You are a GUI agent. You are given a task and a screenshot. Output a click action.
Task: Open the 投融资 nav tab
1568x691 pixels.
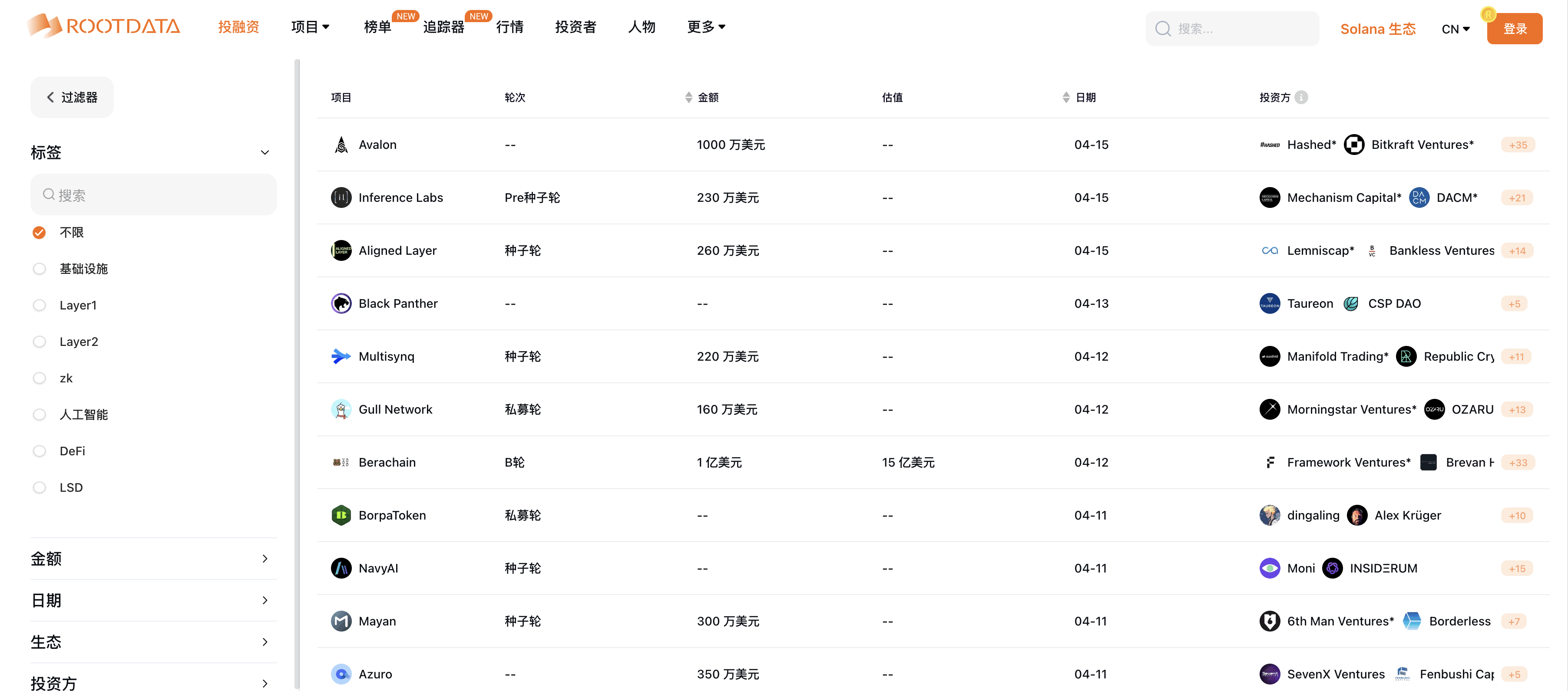238,27
